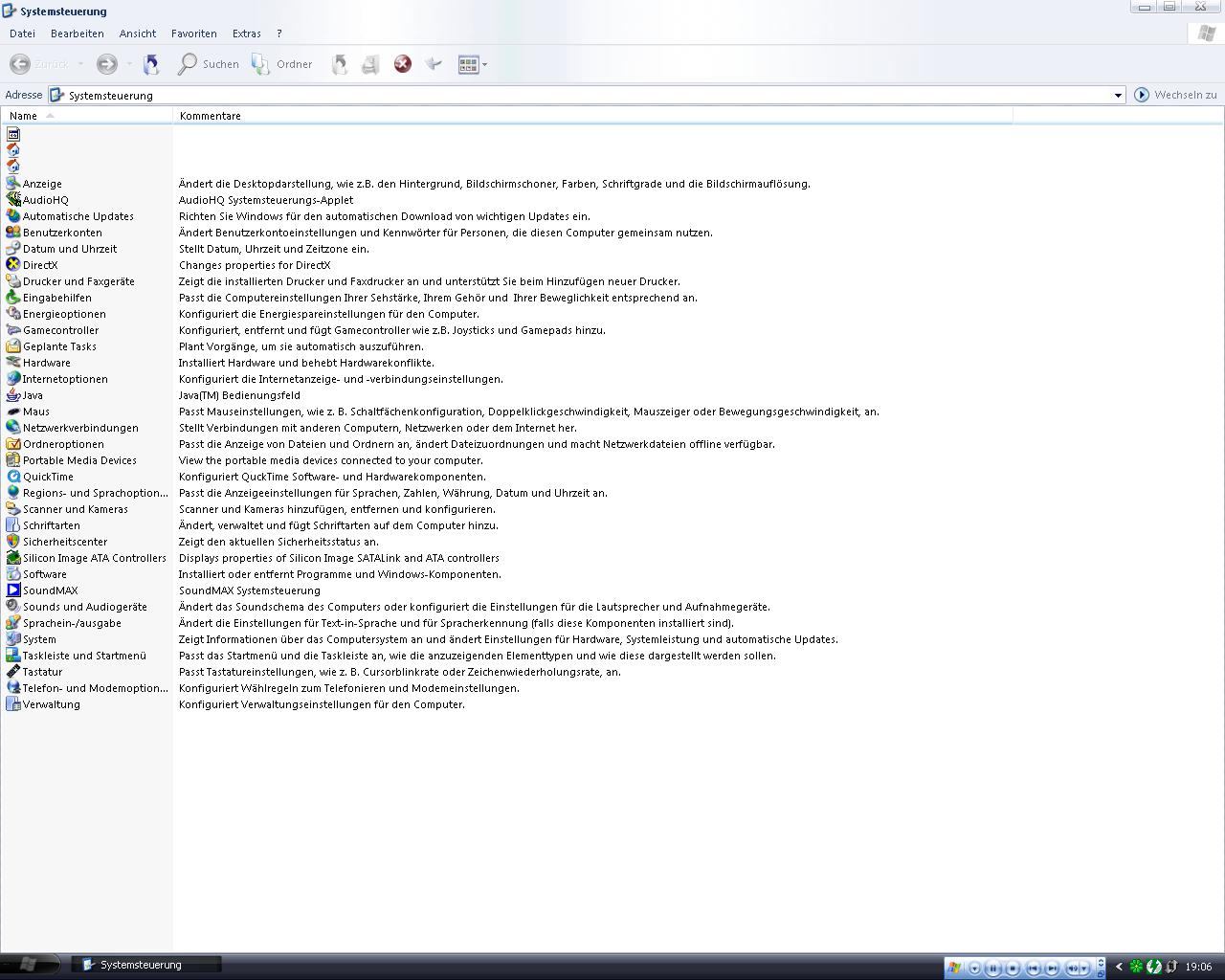Open the SoundMAX icon
Viewport: 1225px width, 980px height.
click(x=13, y=590)
